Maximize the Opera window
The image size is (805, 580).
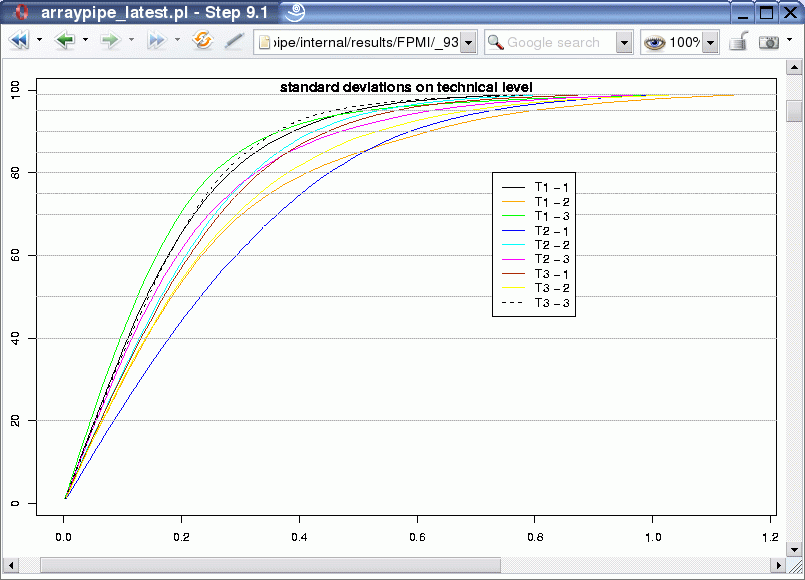coord(766,13)
